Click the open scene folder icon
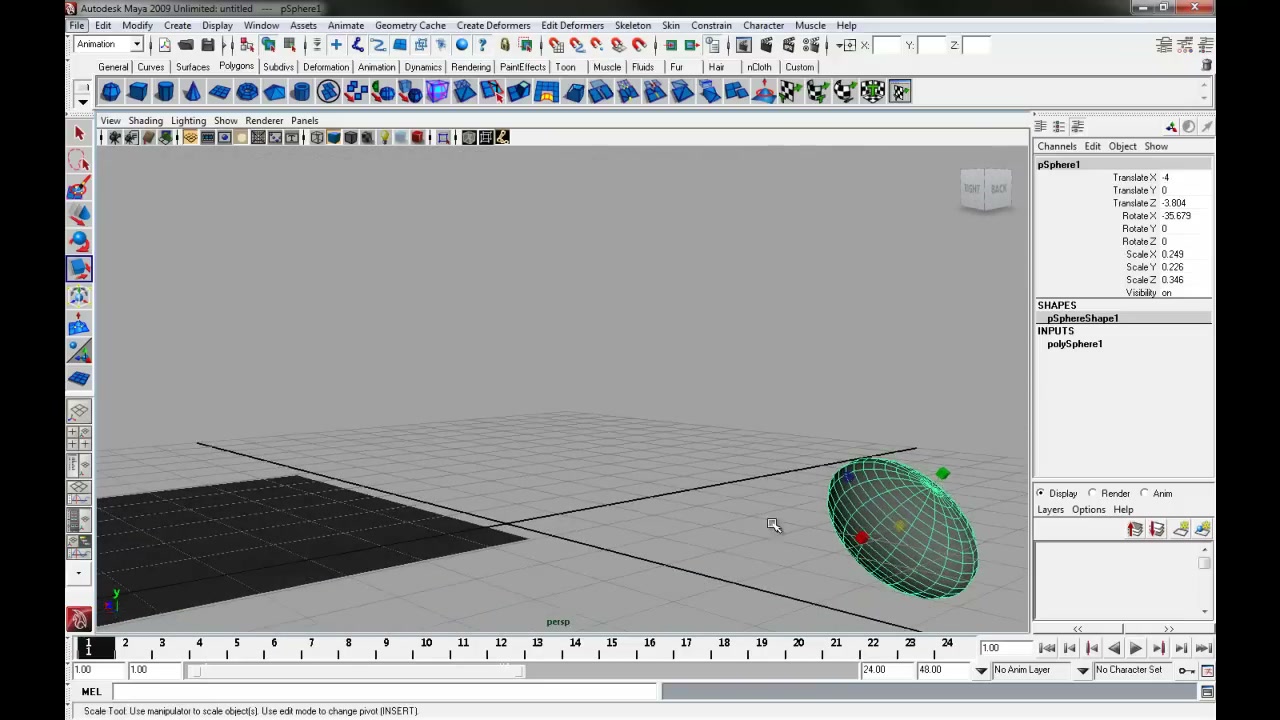Viewport: 1280px width, 720px height. (186, 45)
